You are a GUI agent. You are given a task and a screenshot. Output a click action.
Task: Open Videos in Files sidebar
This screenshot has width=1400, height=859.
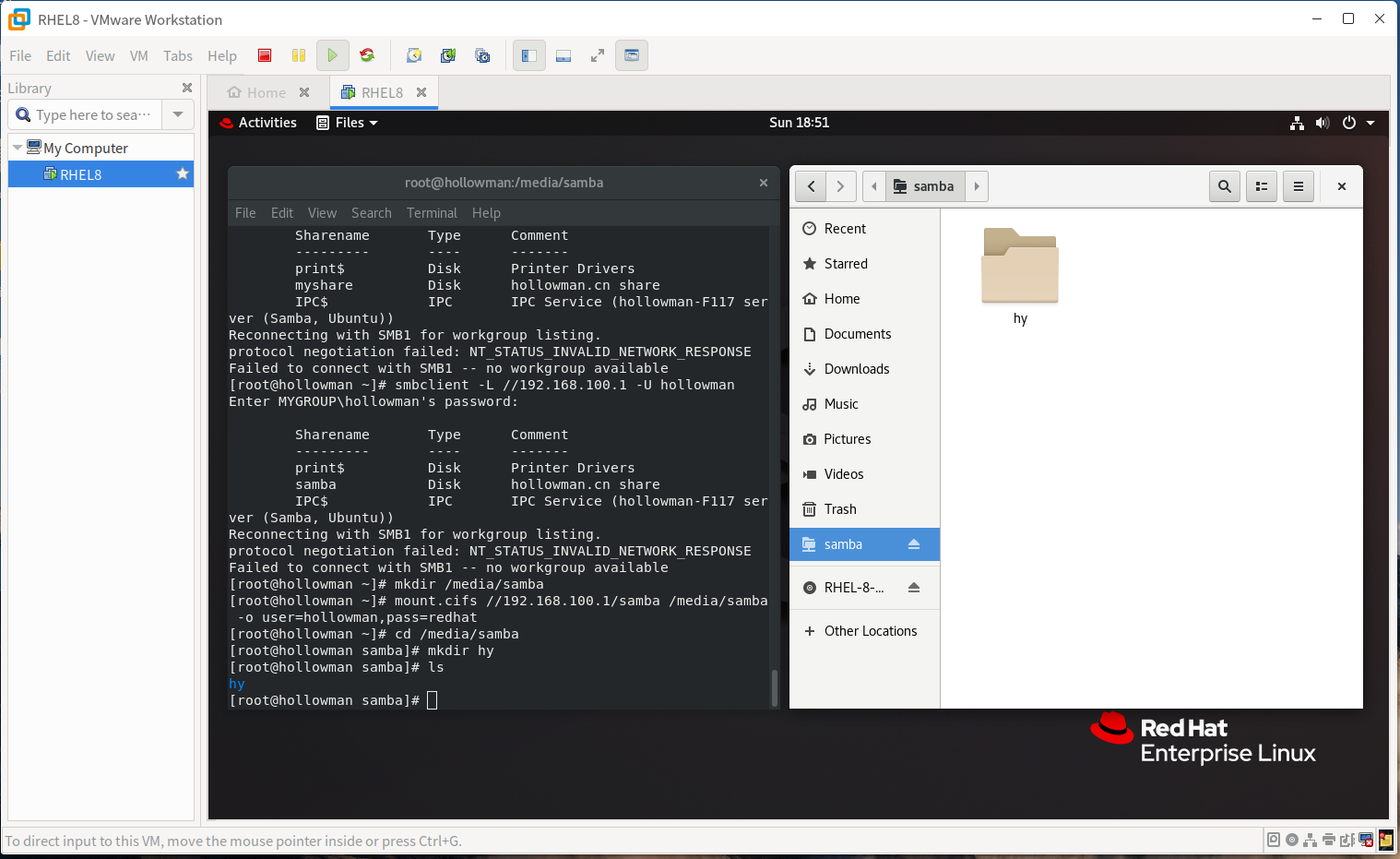tap(864, 474)
